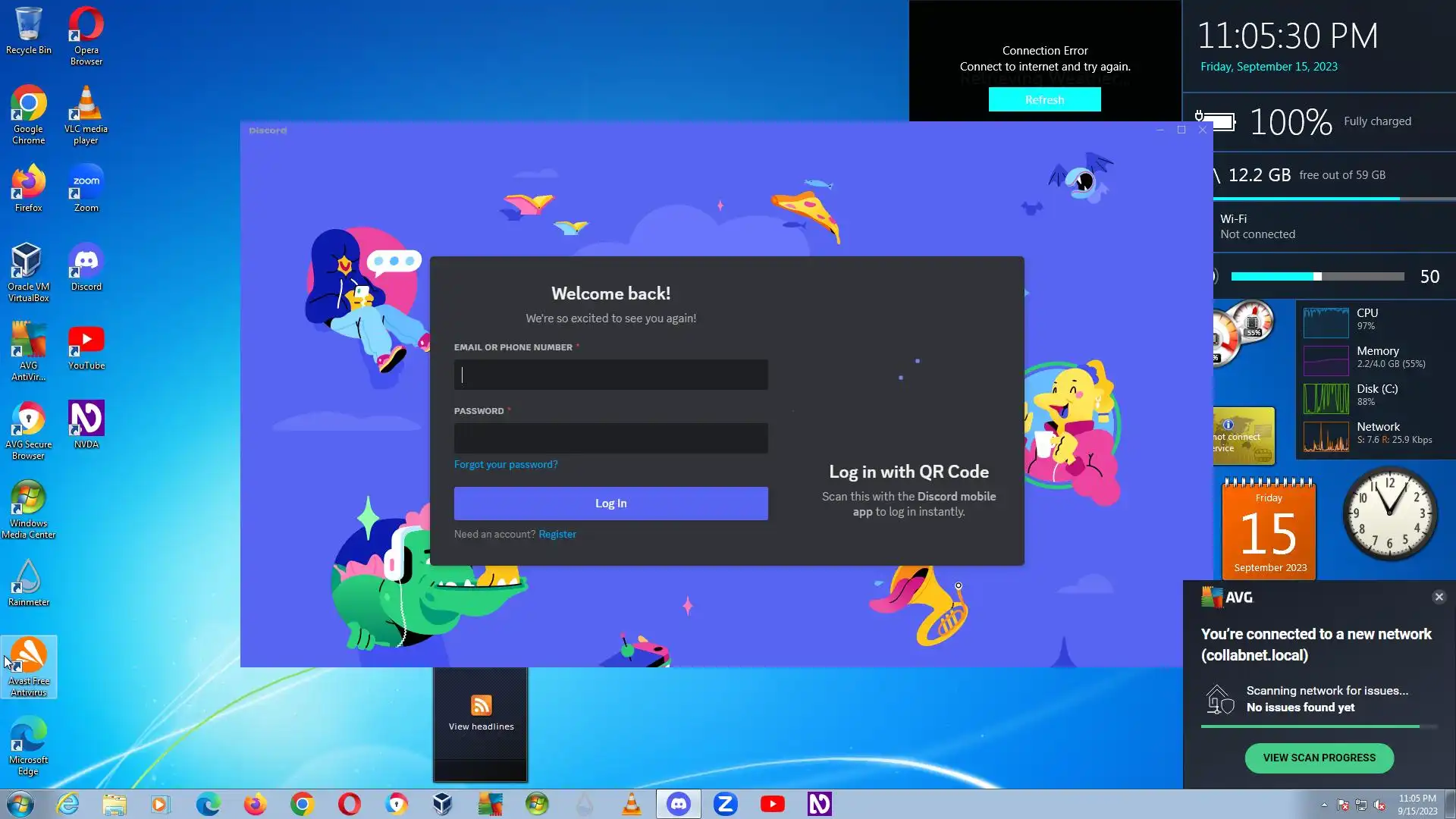The height and width of the screenshot is (819, 1456).
Task: Click the Register link
Action: tap(557, 534)
